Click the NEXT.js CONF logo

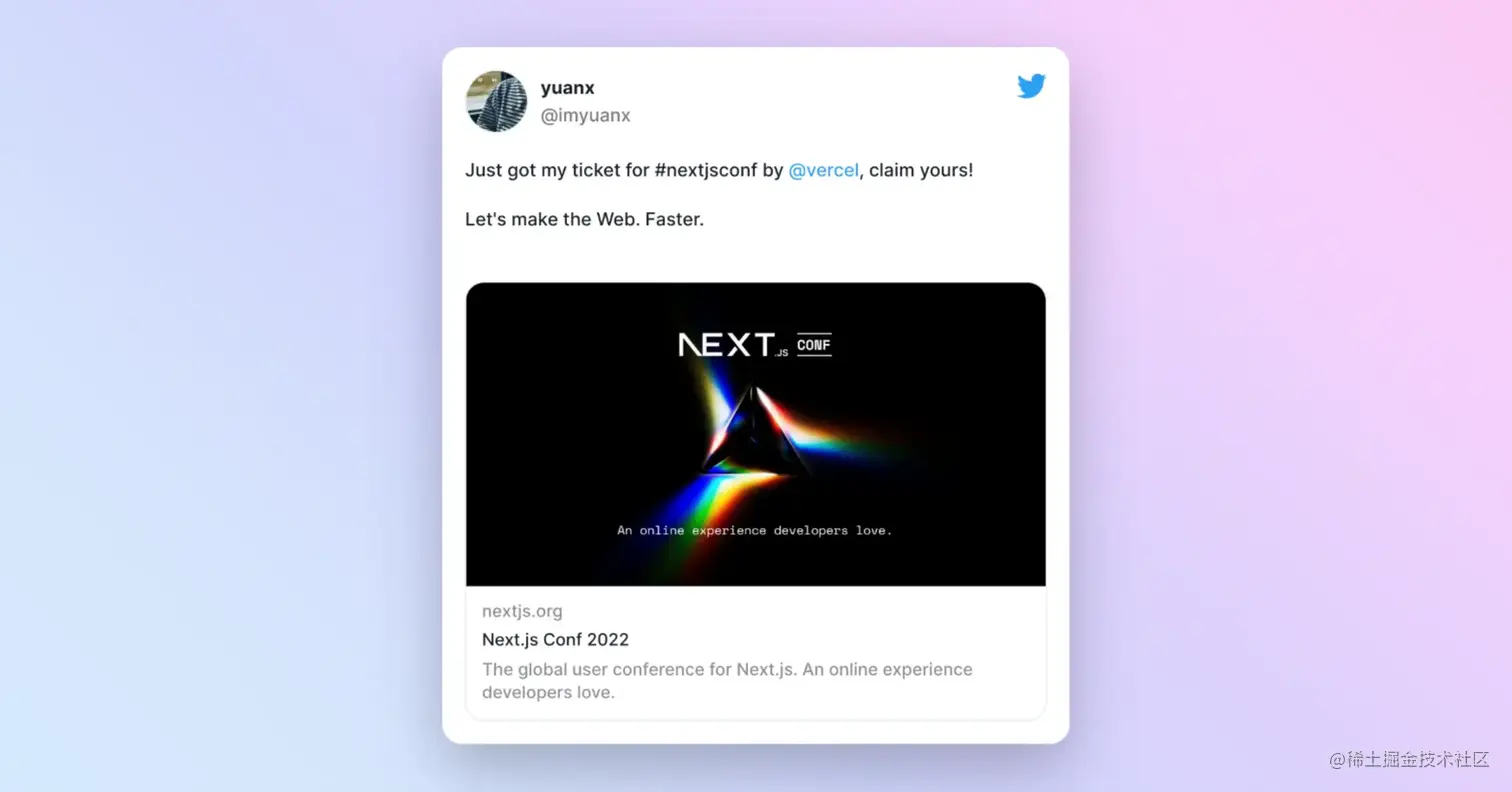(x=755, y=345)
